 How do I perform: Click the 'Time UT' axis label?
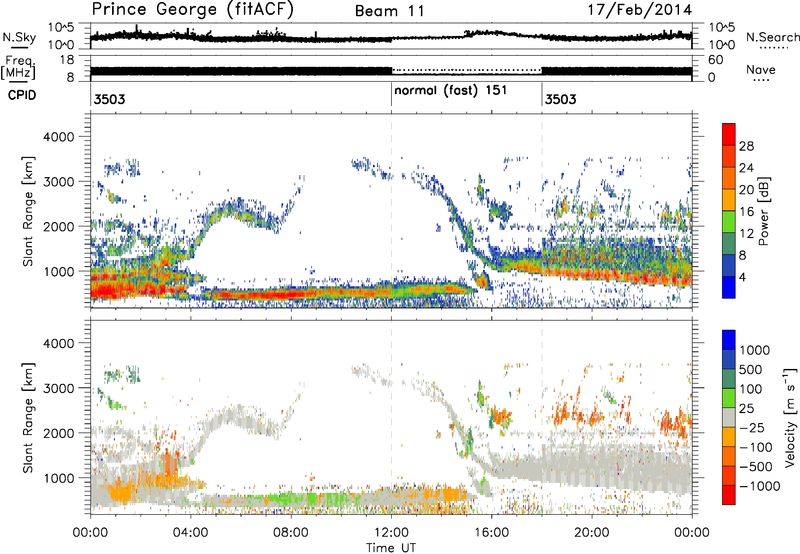[391, 547]
